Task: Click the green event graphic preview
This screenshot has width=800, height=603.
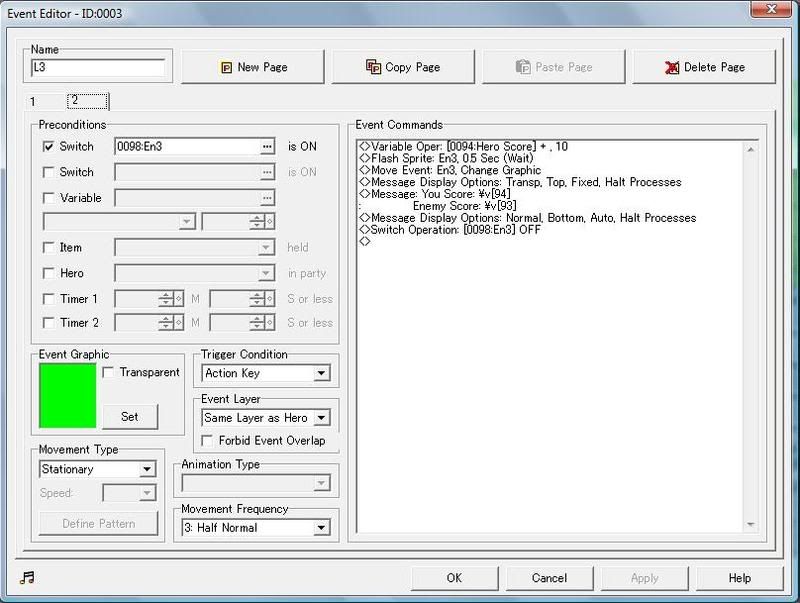Action: click(x=67, y=395)
